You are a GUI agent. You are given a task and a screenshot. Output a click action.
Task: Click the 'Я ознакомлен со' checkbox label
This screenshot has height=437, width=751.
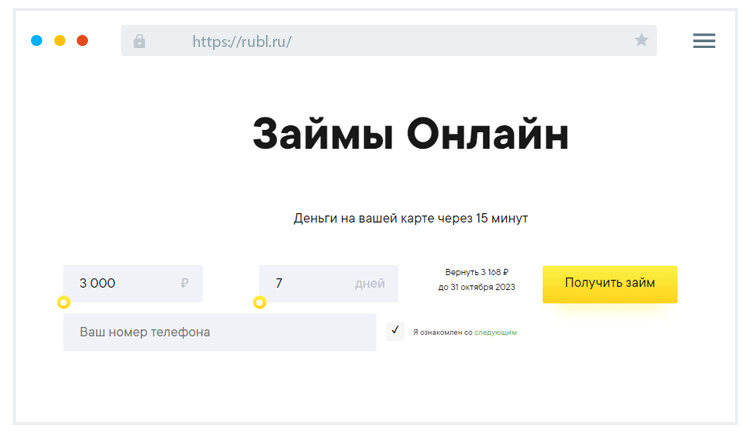pyautogui.click(x=442, y=332)
